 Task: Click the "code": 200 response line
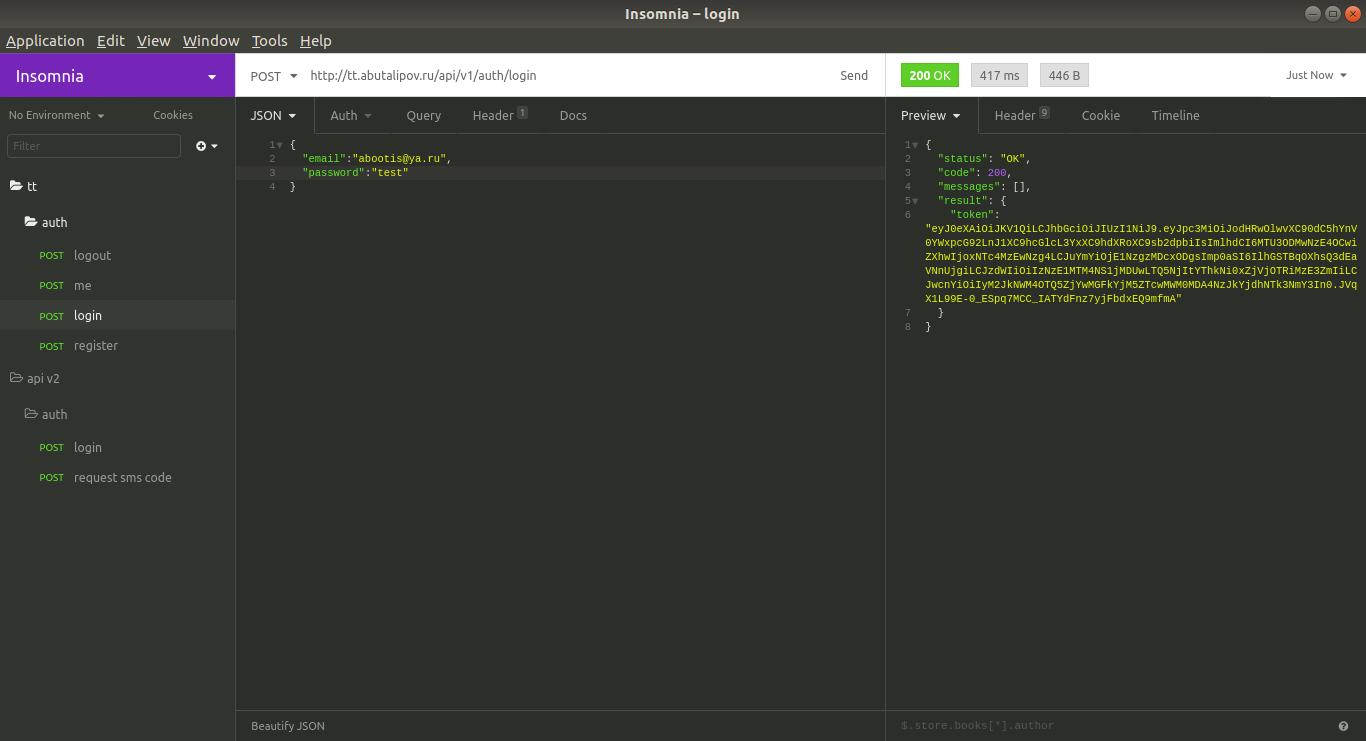point(974,173)
